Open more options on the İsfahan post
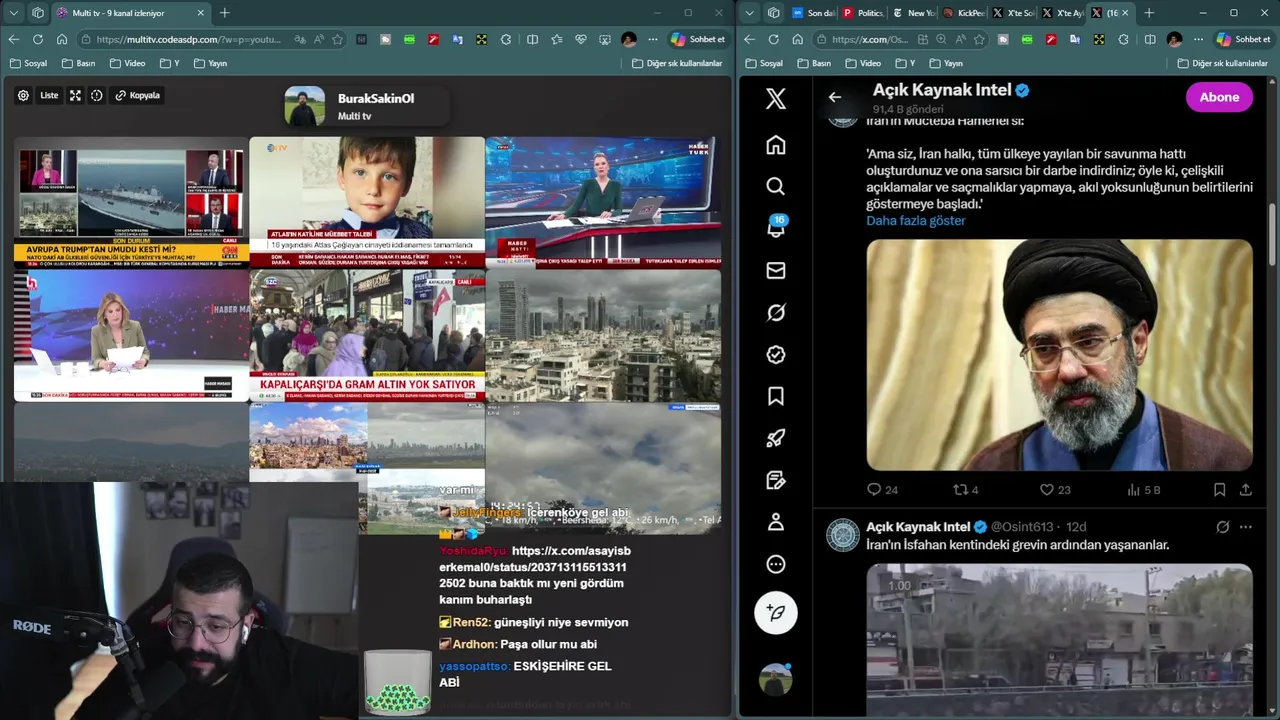 pyautogui.click(x=1245, y=527)
